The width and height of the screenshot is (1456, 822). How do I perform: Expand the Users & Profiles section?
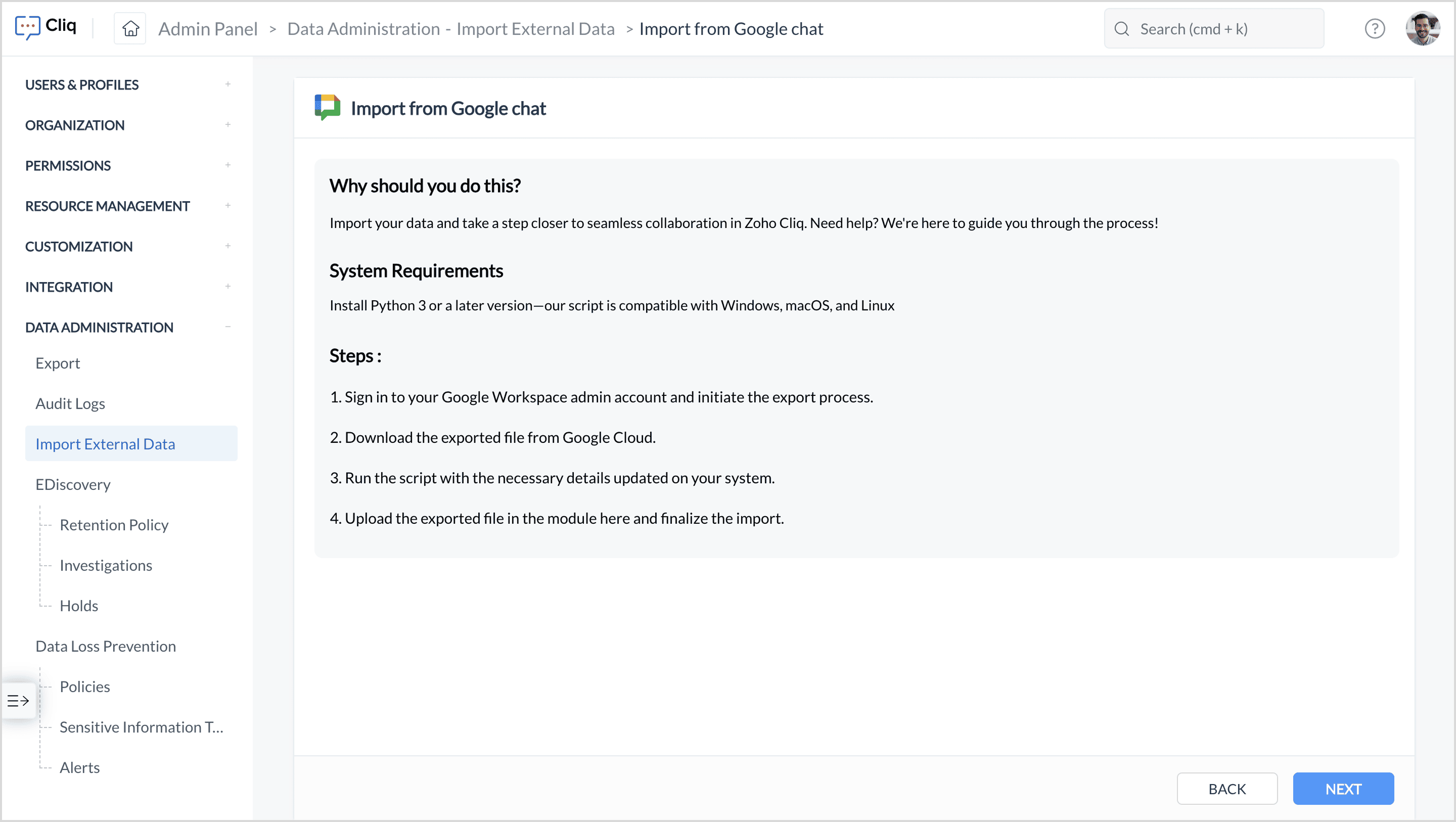click(228, 84)
